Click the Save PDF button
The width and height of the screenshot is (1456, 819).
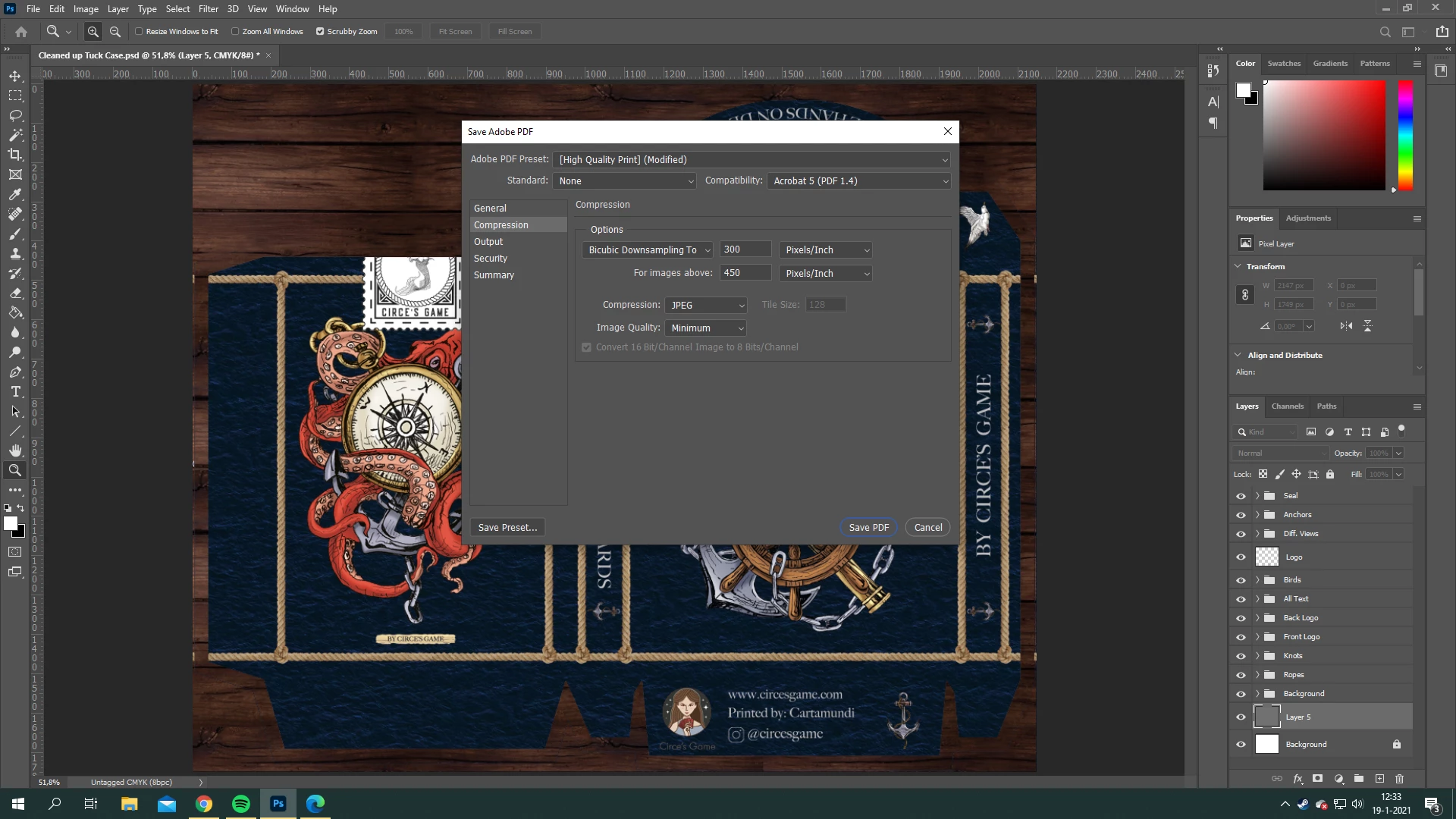click(x=868, y=528)
